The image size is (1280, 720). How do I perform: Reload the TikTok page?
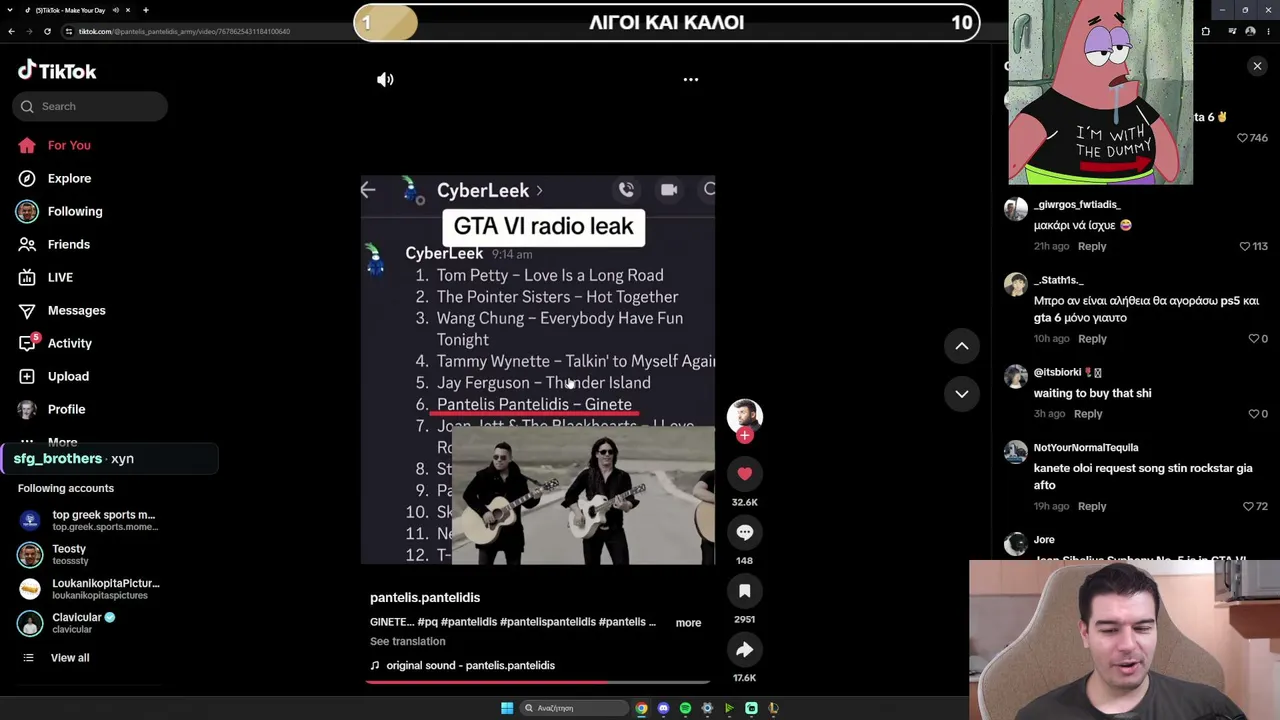point(47,31)
